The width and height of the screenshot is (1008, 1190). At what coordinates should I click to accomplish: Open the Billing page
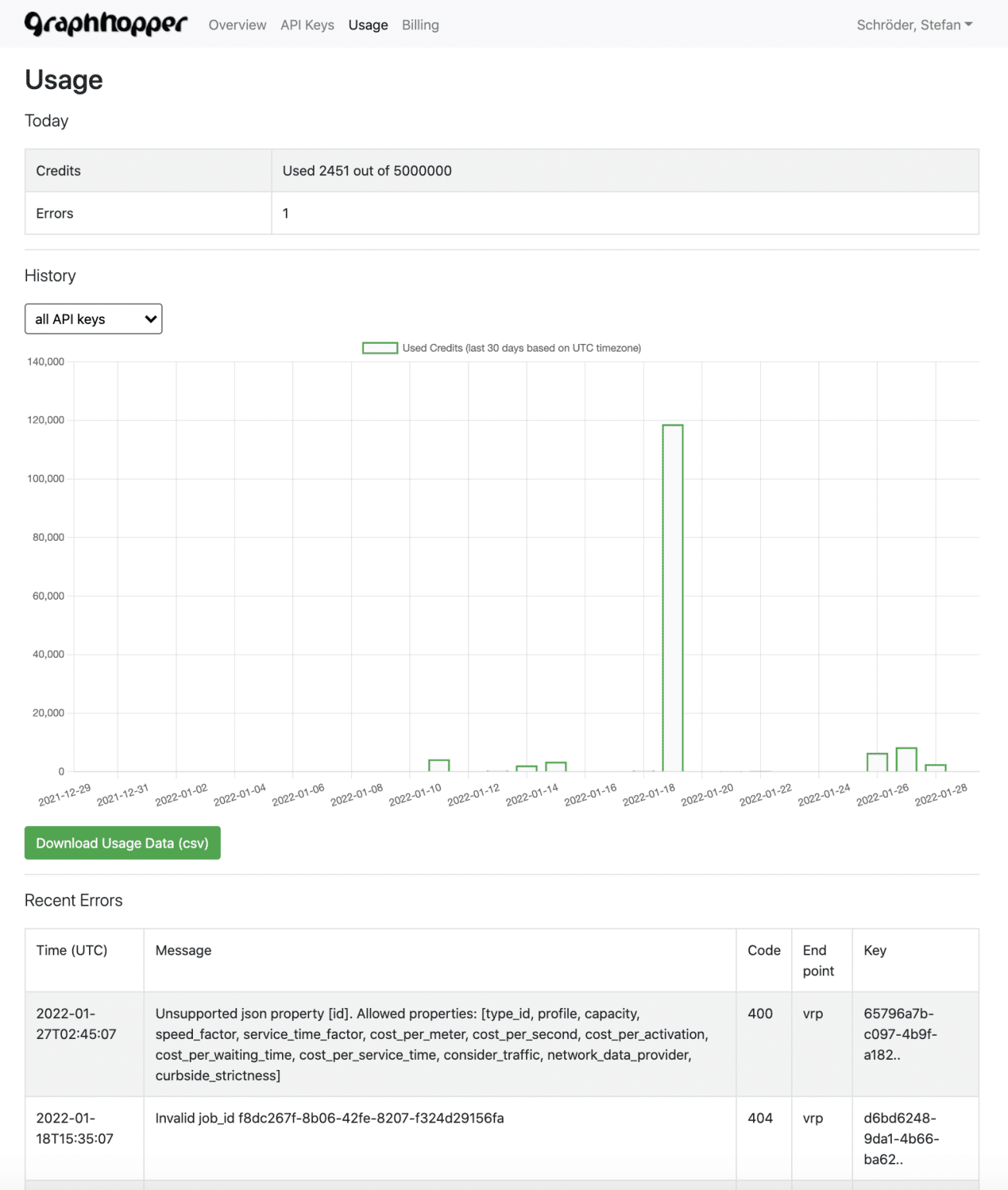tap(420, 24)
